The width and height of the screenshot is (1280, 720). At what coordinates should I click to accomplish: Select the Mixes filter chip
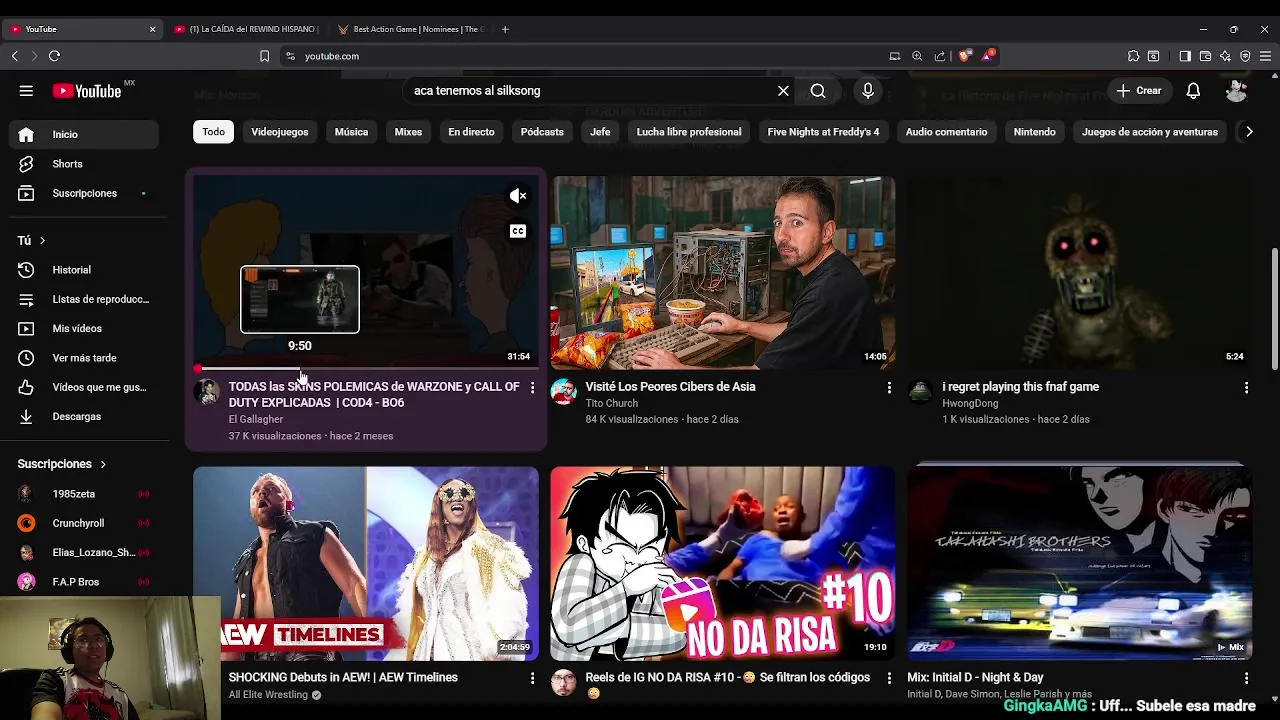coord(408,132)
